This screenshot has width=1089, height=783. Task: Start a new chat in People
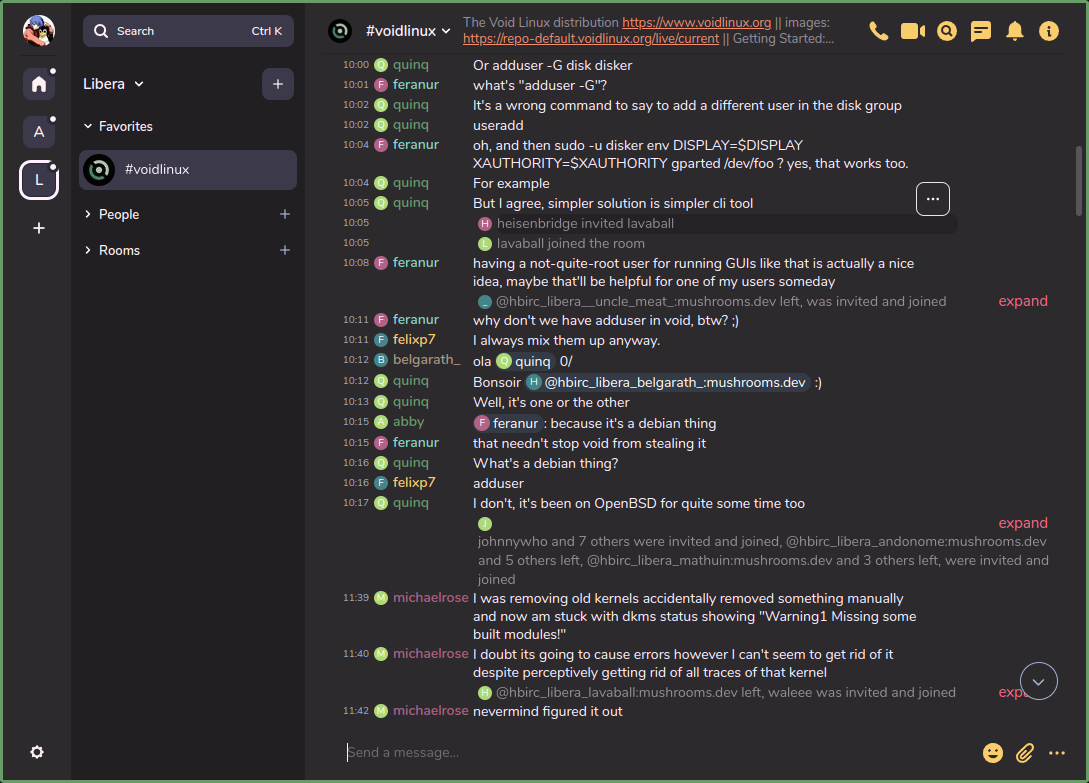click(x=285, y=214)
